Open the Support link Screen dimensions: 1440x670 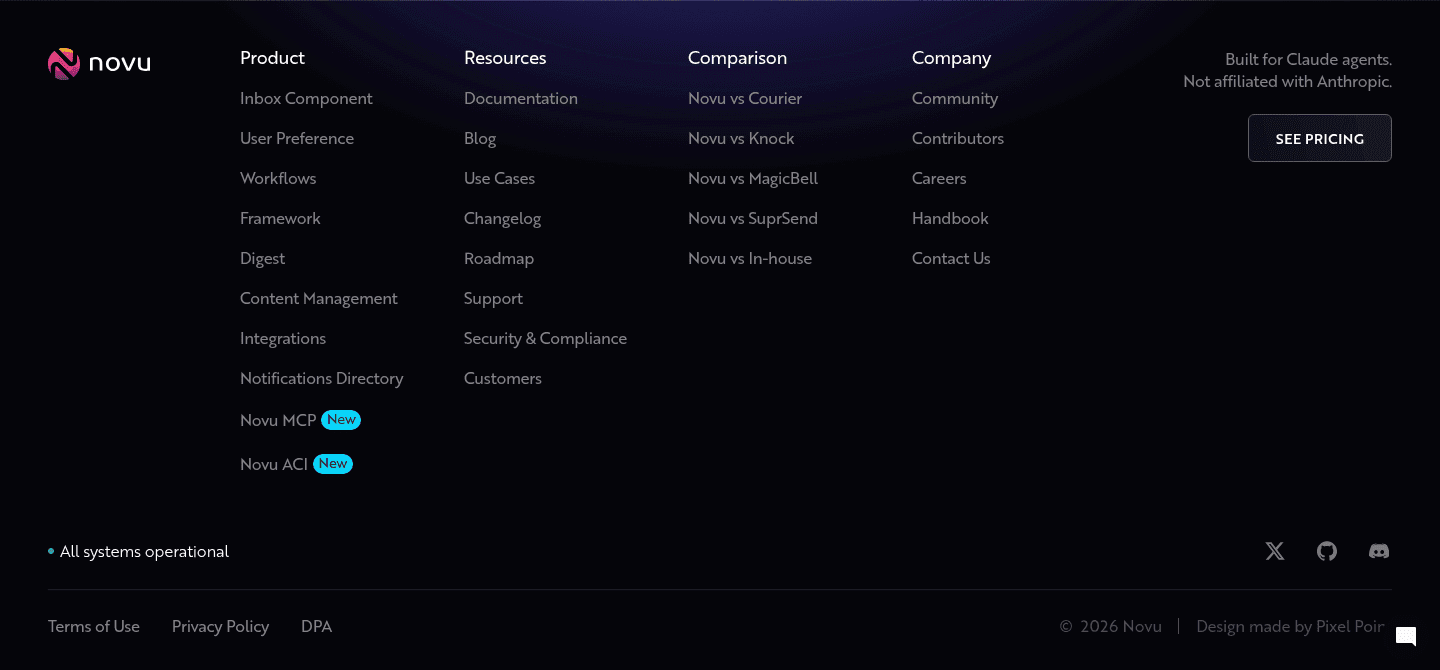(x=493, y=298)
